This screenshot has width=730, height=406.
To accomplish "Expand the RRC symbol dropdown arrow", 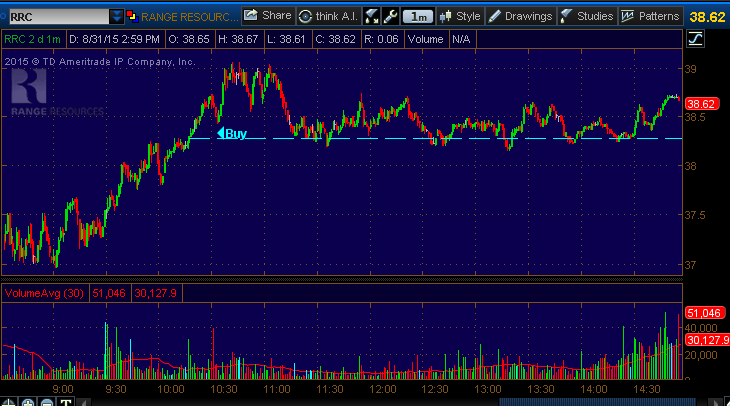I will pos(116,16).
